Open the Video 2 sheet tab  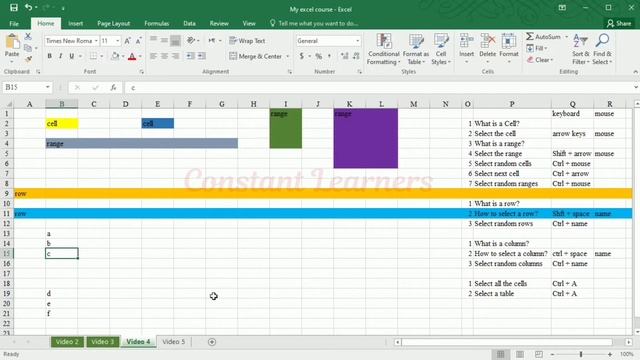click(67, 342)
